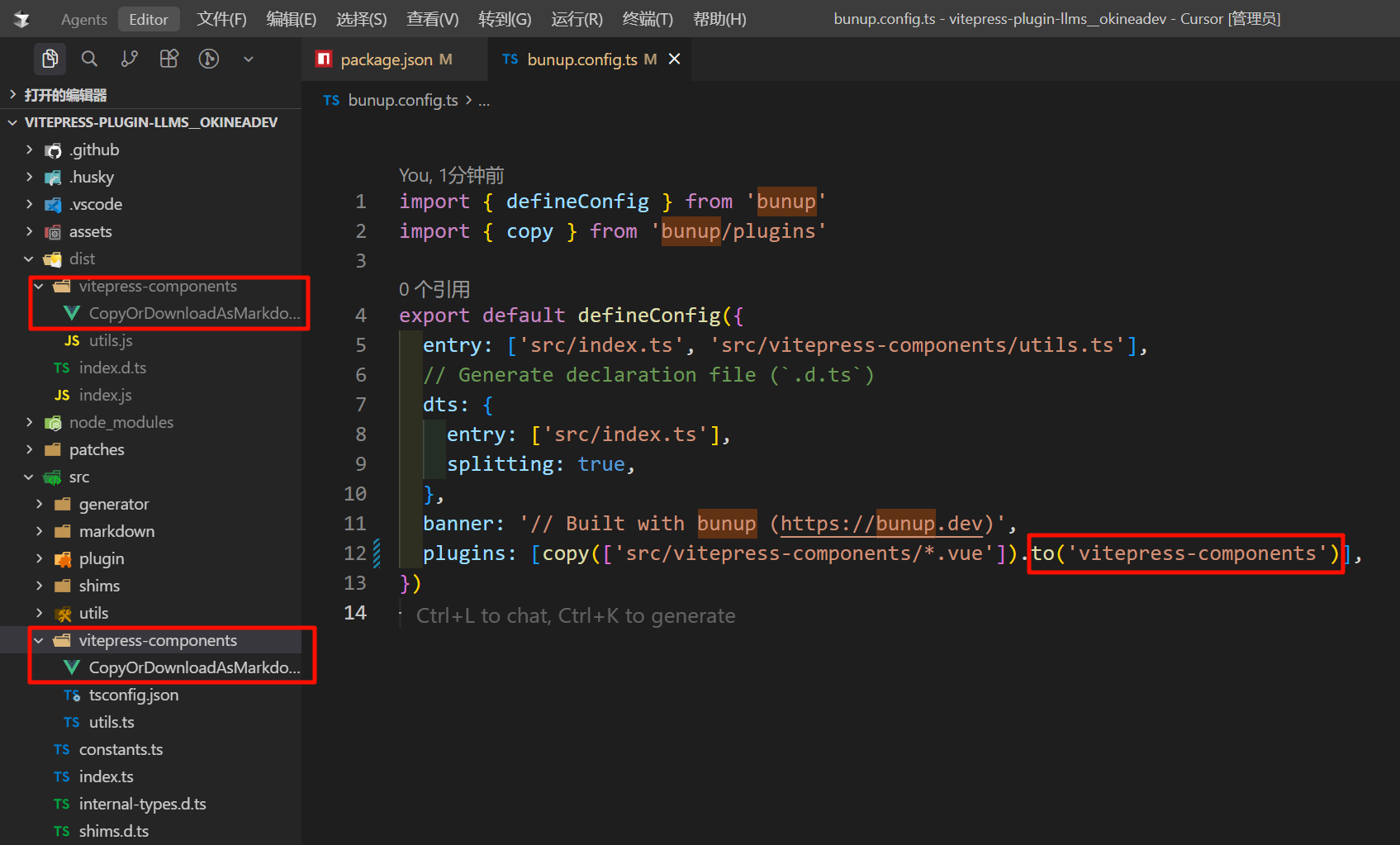1400x845 pixels.
Task: Click the Cursor app logo icon
Action: [x=22, y=19]
